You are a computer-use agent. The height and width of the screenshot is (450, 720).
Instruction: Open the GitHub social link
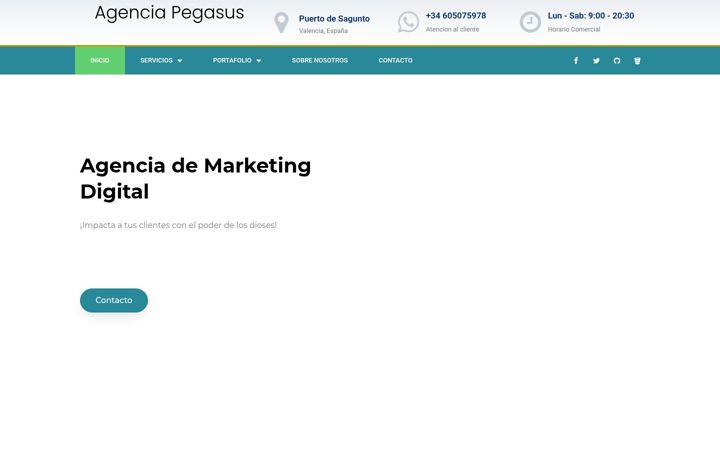click(617, 61)
